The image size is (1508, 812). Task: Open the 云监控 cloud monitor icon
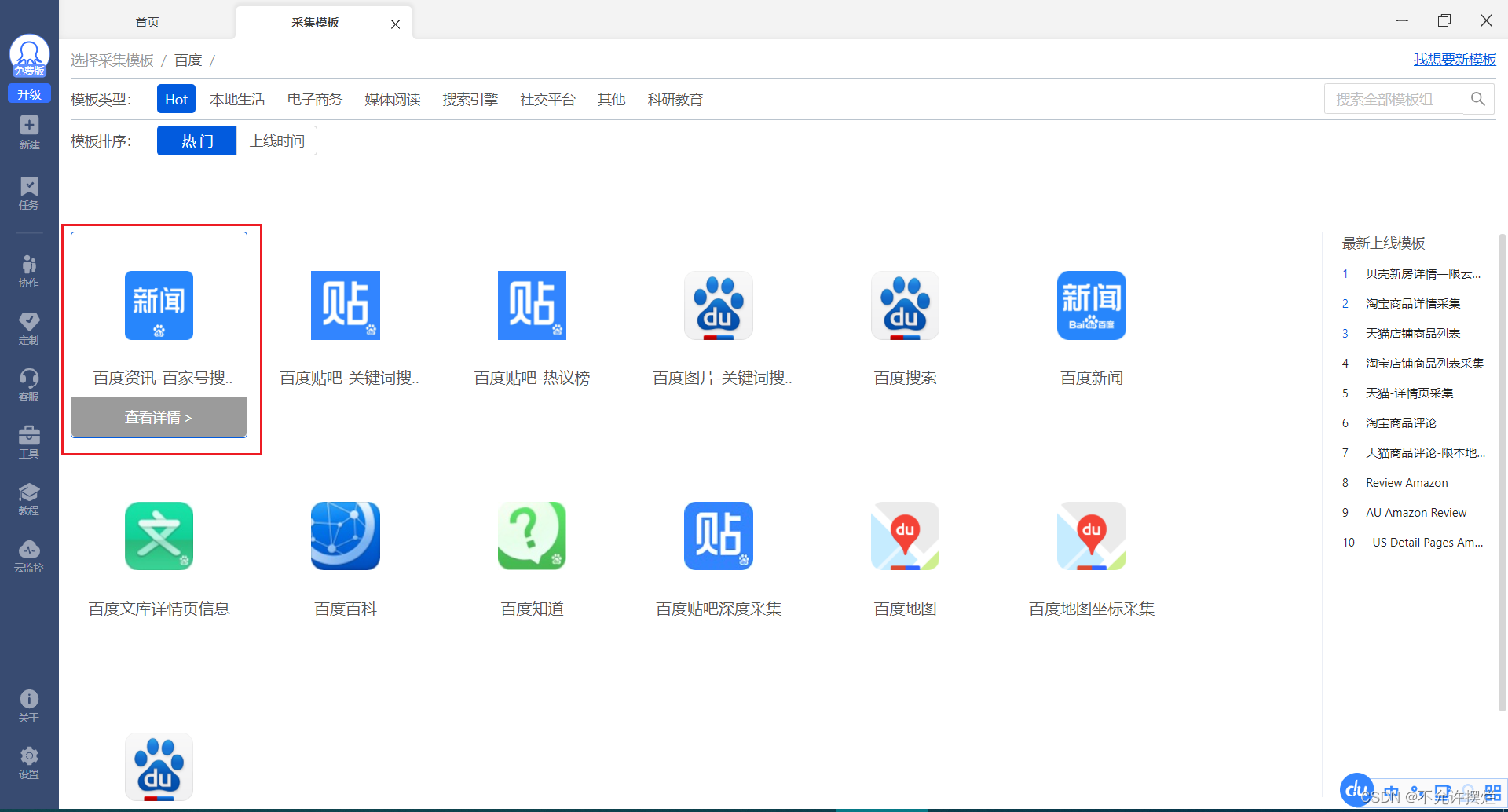coord(29,556)
